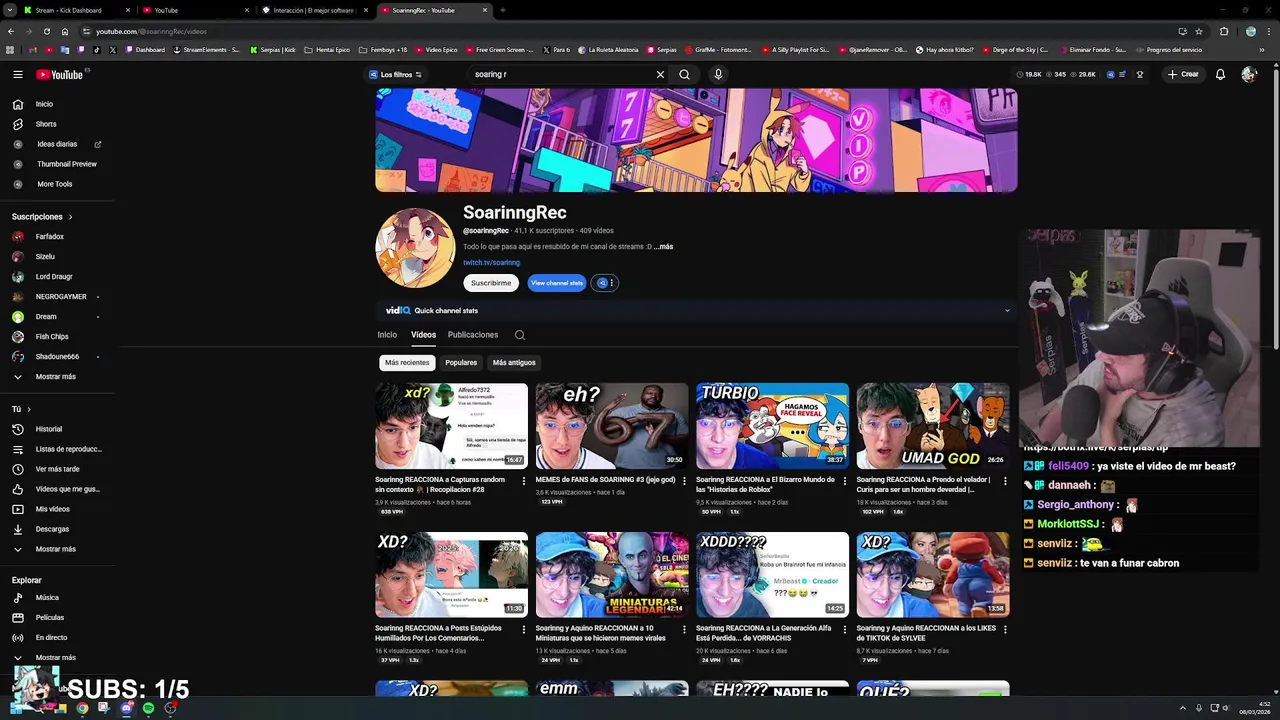Screen dimensions: 1280x720
Task: Bookmark this page with the star icon
Action: pyautogui.click(x=1199, y=31)
